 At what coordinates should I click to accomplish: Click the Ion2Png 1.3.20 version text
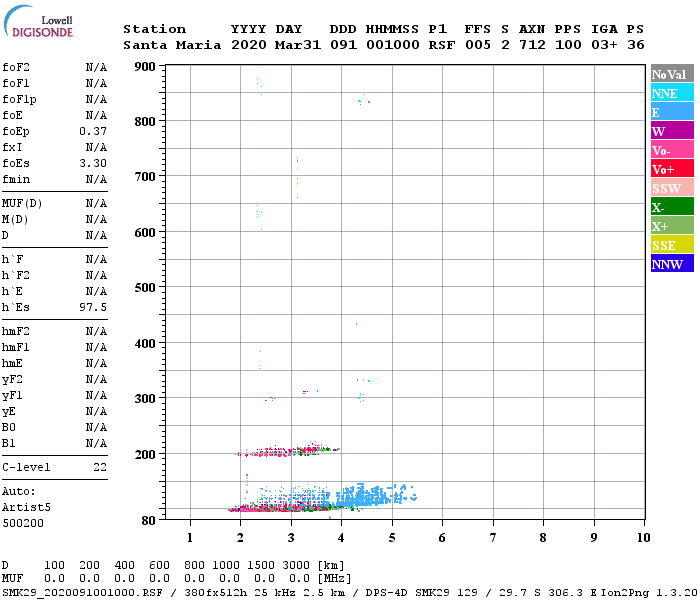pyautogui.click(x=649, y=593)
